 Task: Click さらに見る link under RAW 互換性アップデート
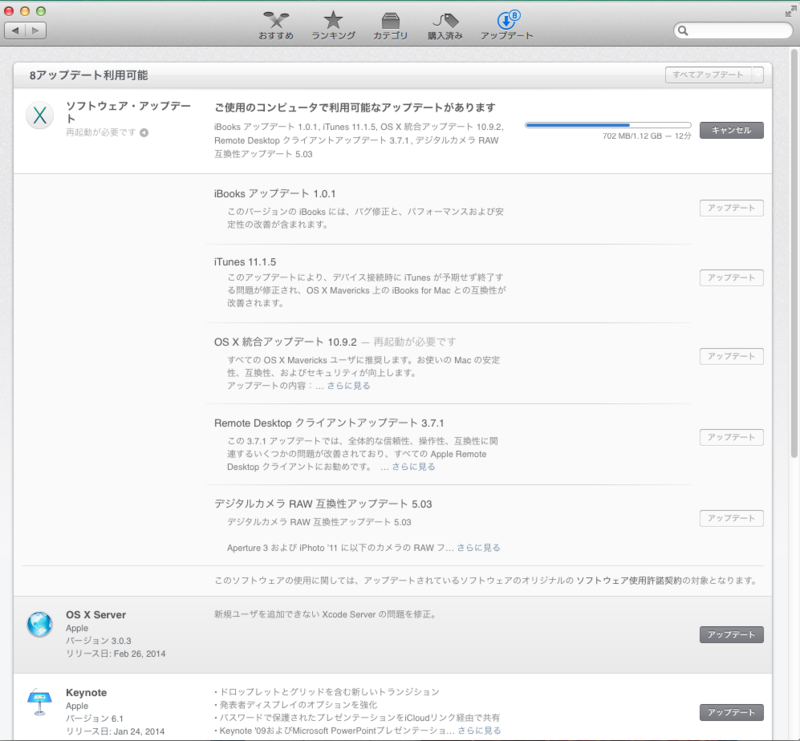click(478, 548)
